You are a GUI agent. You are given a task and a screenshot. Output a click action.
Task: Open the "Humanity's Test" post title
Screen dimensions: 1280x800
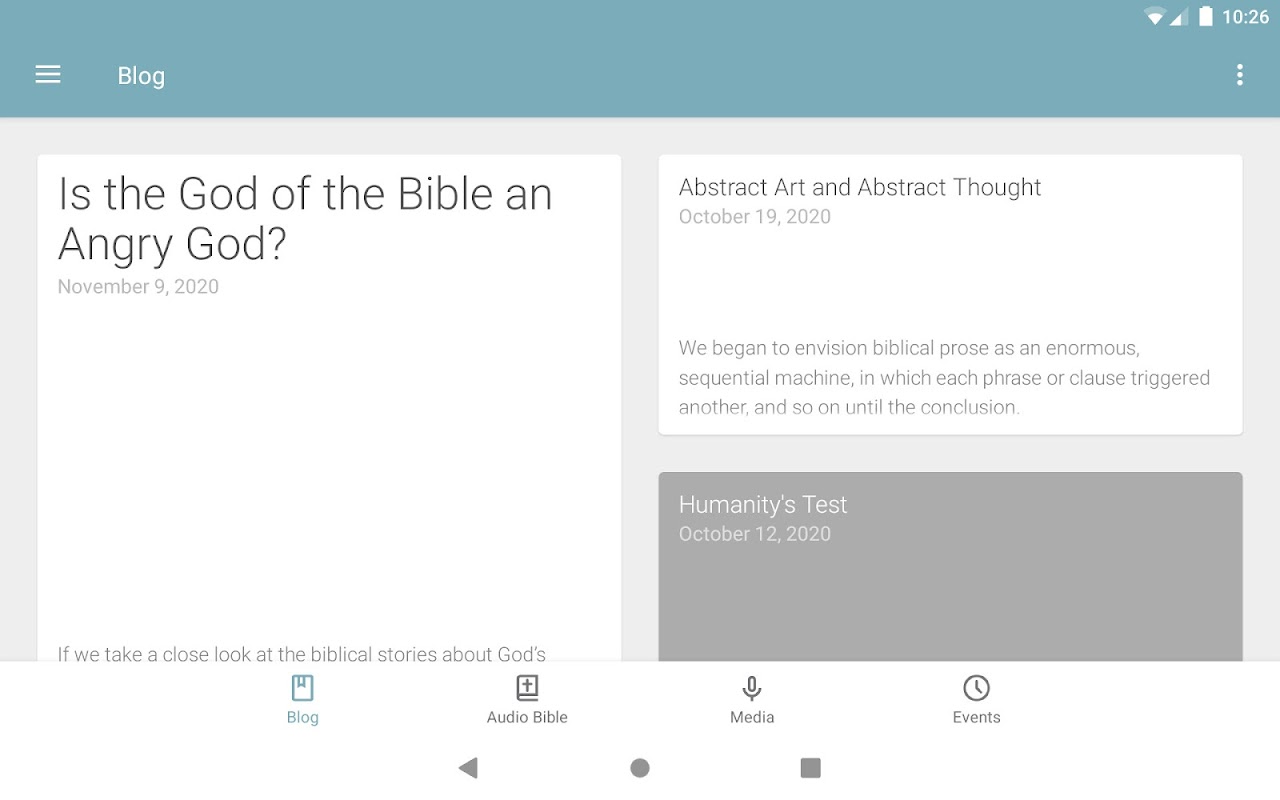pyautogui.click(x=763, y=505)
